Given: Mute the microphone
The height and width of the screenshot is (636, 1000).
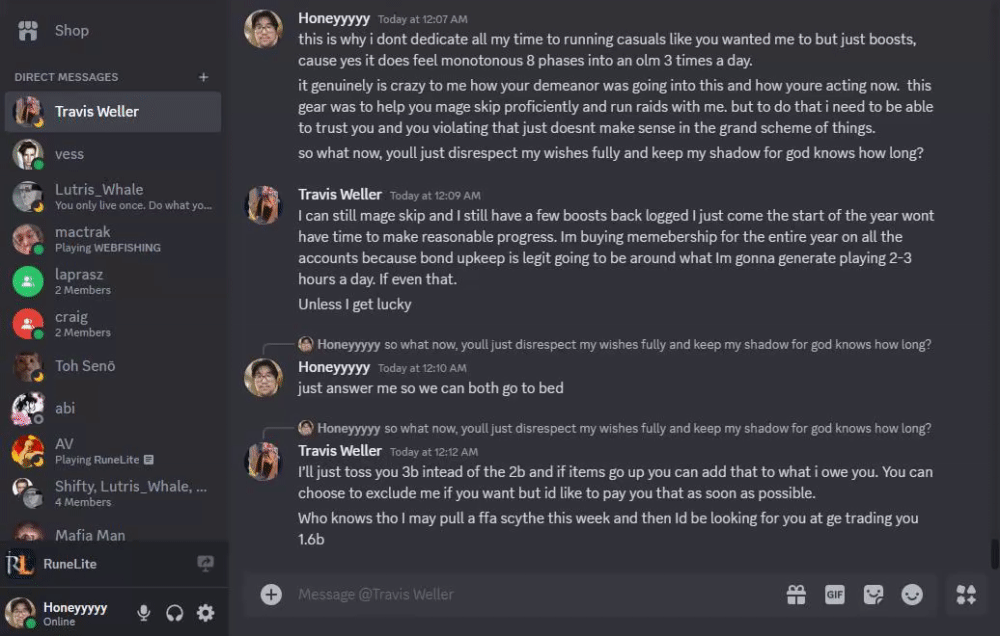Looking at the screenshot, I should (x=144, y=613).
